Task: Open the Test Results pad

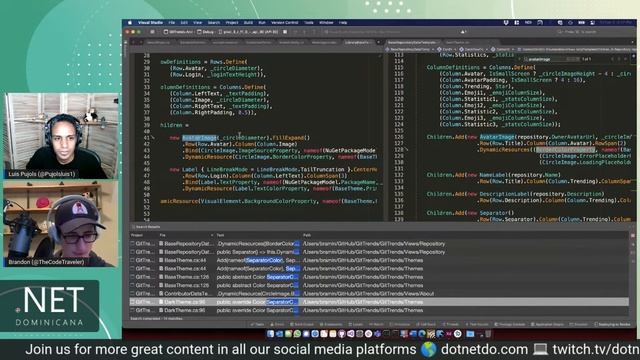Action: click(477, 324)
